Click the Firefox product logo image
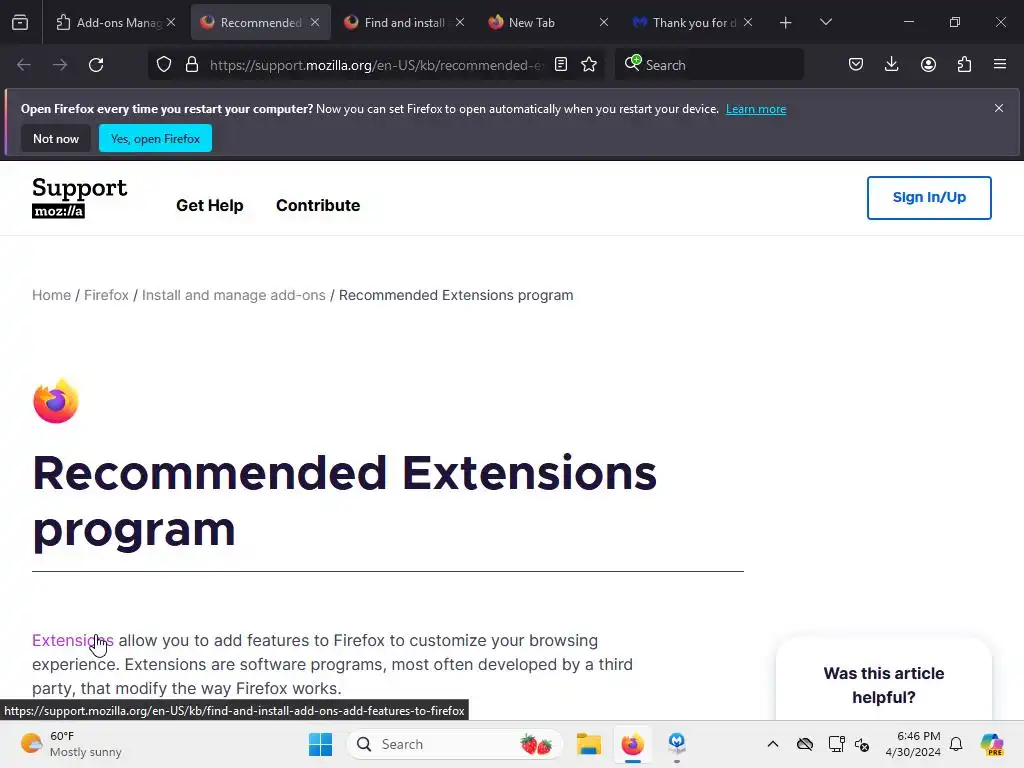The width and height of the screenshot is (1024, 768). click(x=56, y=401)
